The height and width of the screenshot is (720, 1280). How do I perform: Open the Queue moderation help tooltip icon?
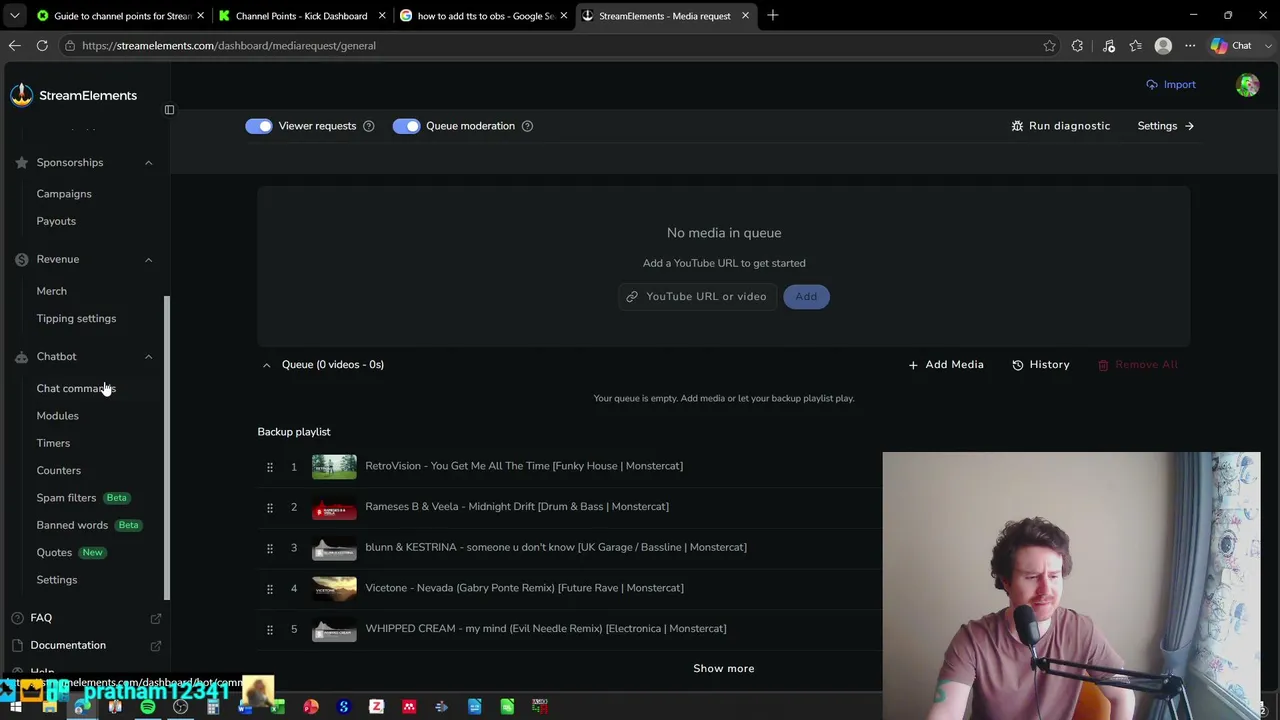point(527,126)
